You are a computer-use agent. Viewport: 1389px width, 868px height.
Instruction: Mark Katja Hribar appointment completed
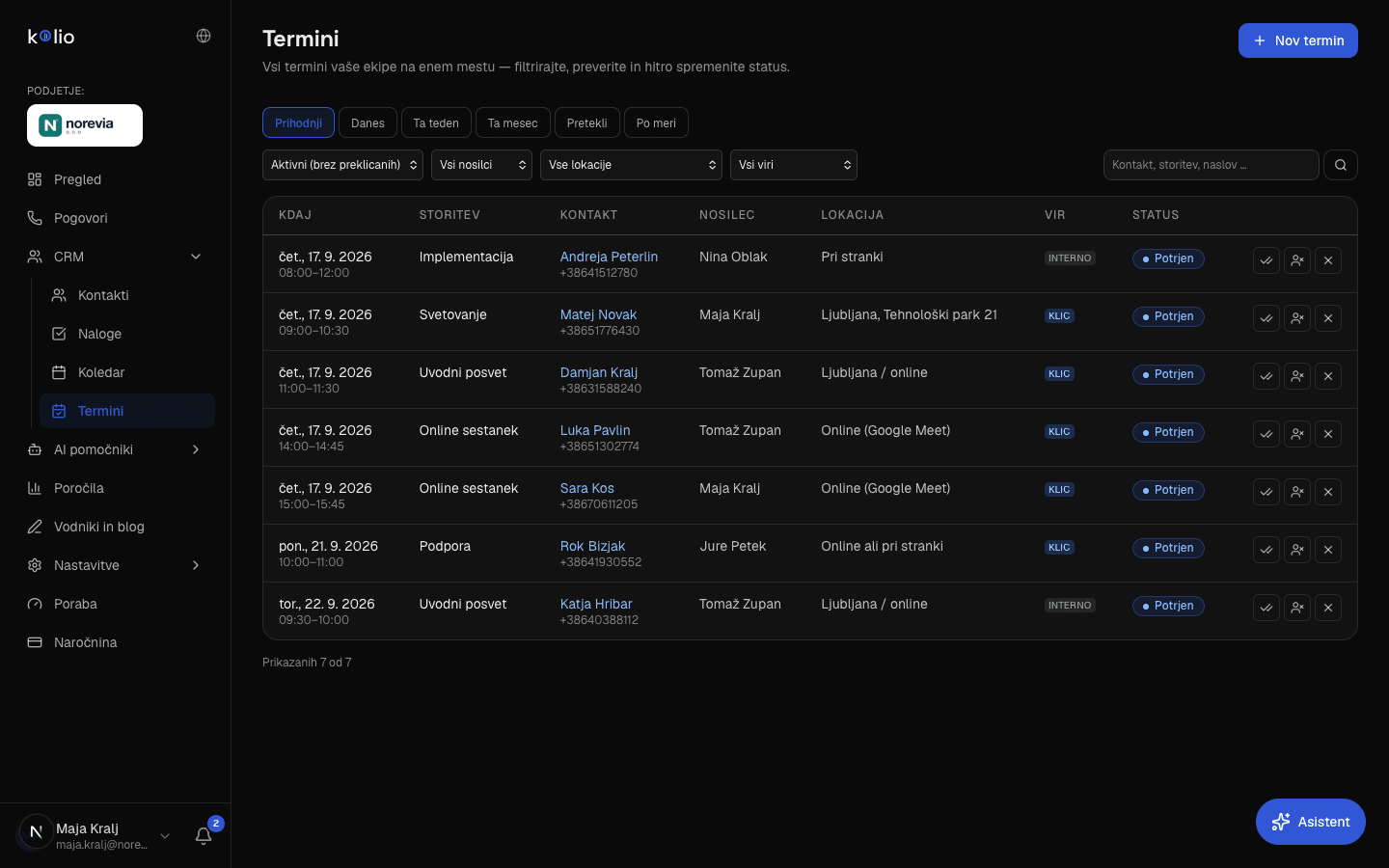click(1266, 608)
